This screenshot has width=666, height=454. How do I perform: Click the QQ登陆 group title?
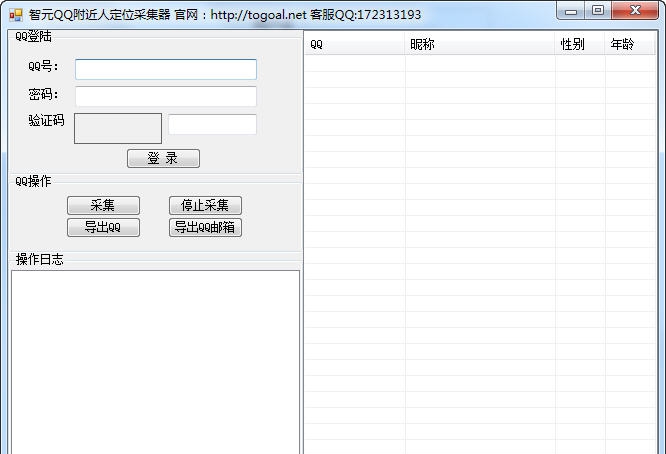[x=33, y=37]
